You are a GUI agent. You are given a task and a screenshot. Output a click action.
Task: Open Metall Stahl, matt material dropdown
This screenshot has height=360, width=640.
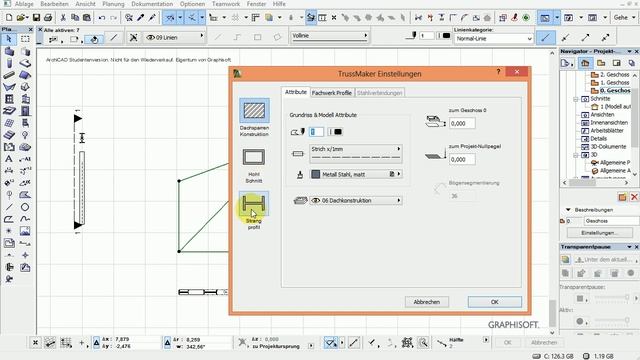coord(356,174)
